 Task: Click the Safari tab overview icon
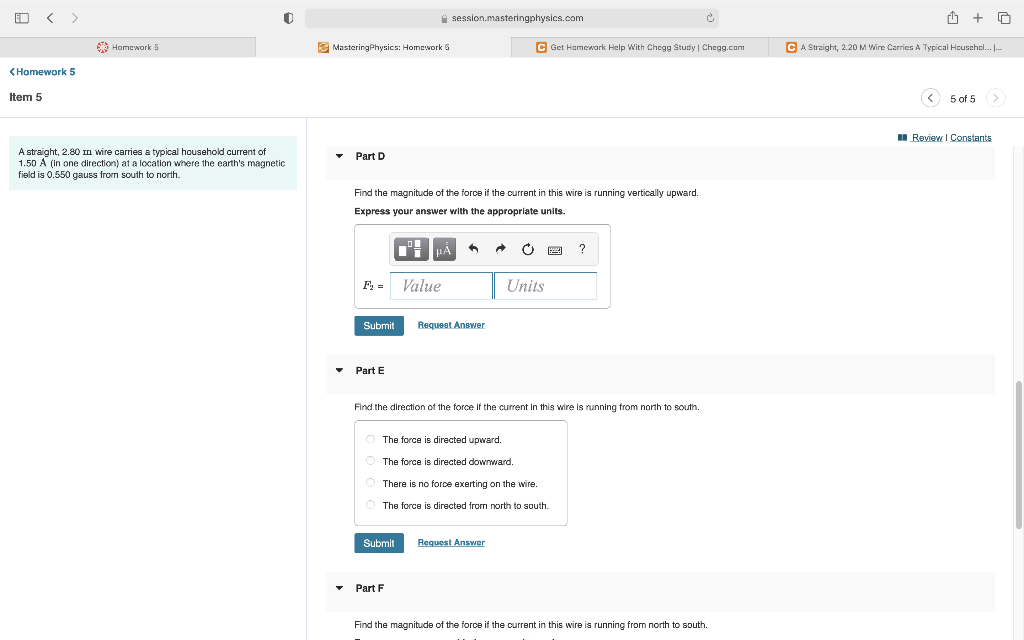(x=1003, y=16)
